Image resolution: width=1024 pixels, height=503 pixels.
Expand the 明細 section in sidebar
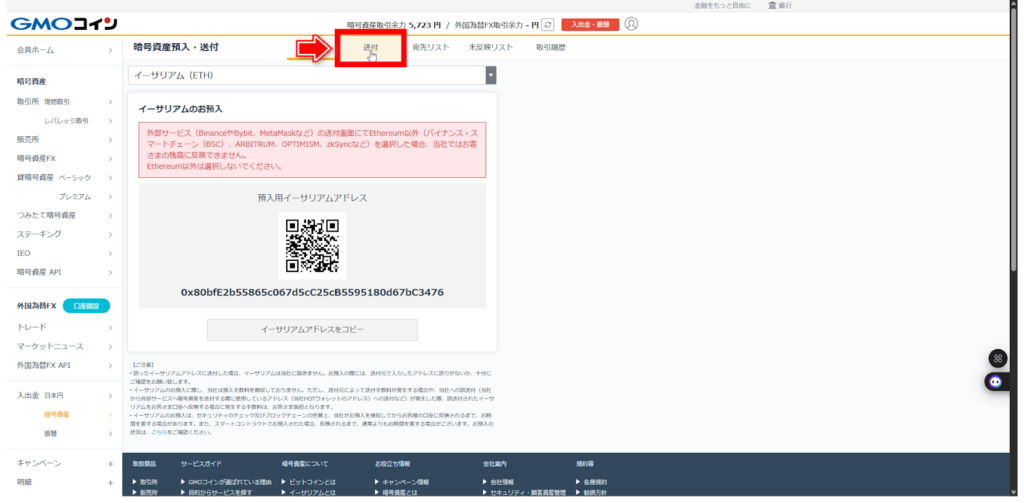point(110,481)
